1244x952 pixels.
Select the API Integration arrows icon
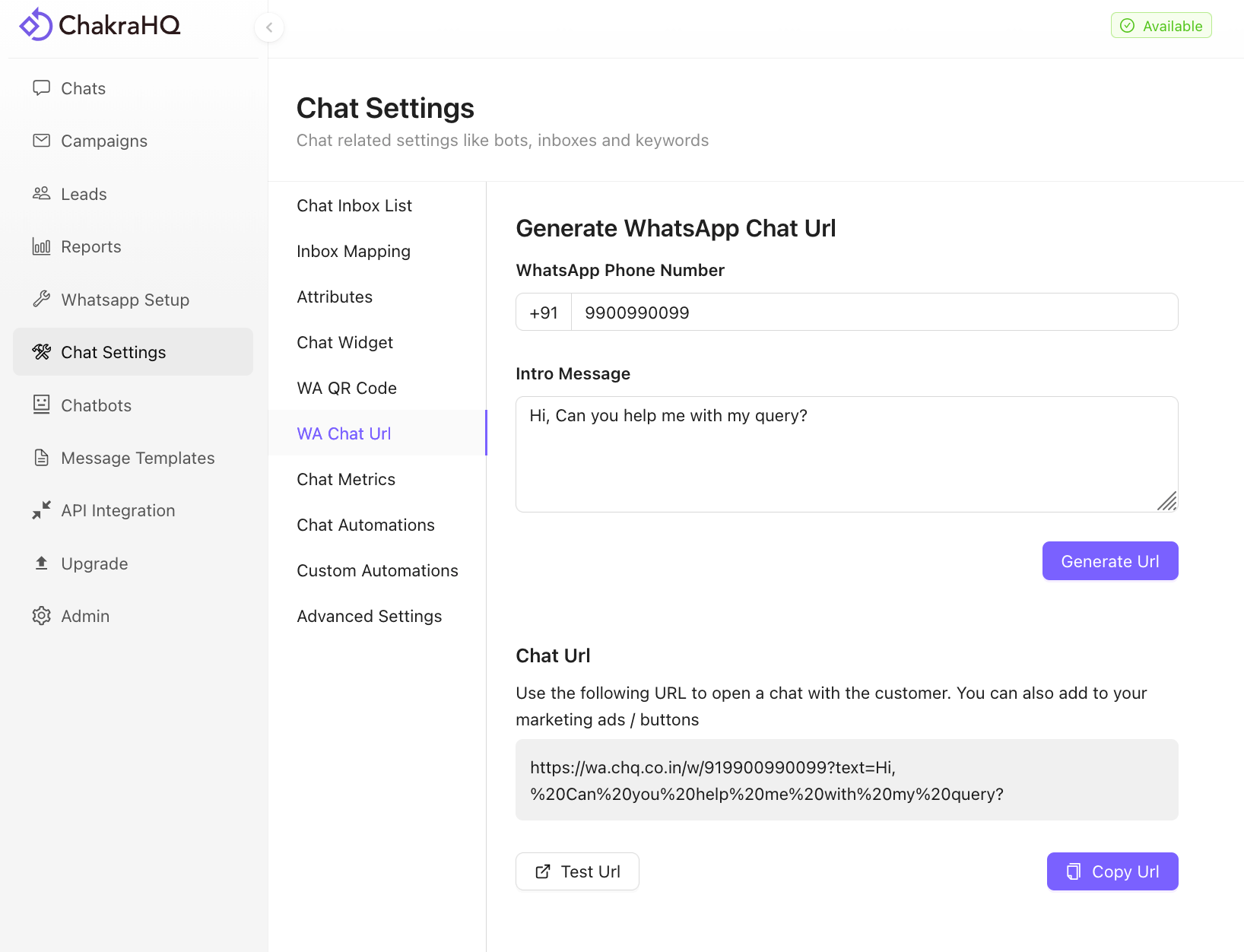(42, 510)
